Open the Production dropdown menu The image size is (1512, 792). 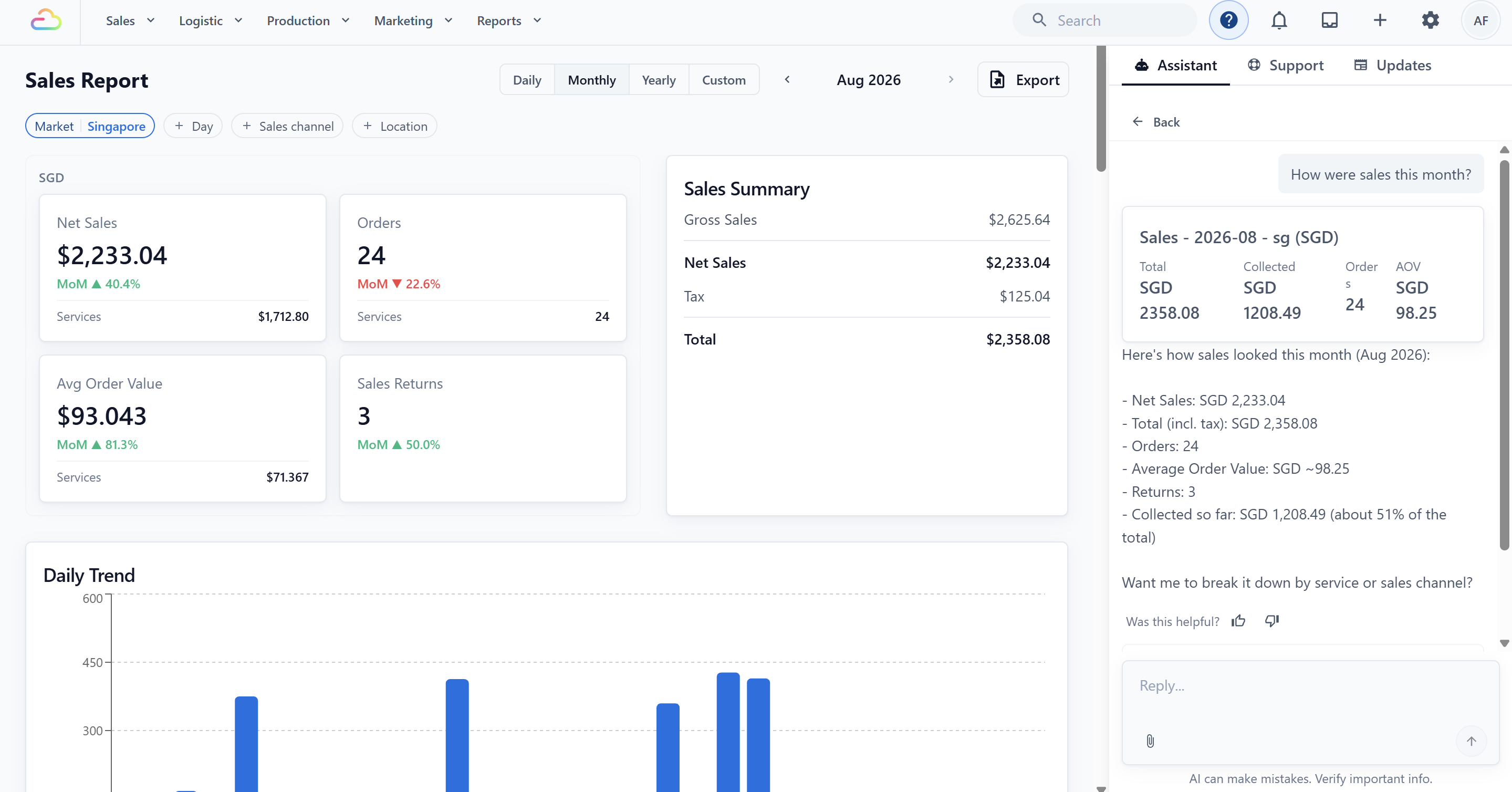pyautogui.click(x=308, y=20)
